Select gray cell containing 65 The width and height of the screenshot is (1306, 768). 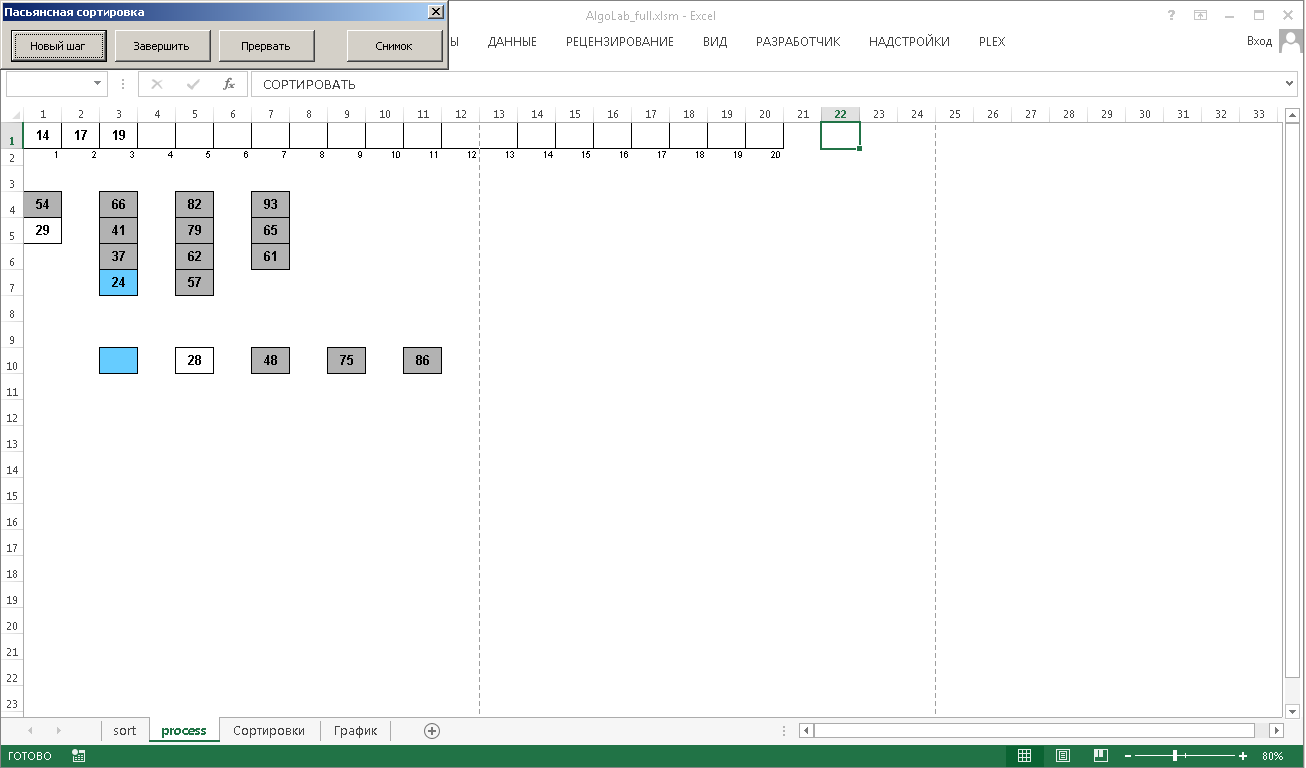click(270, 230)
